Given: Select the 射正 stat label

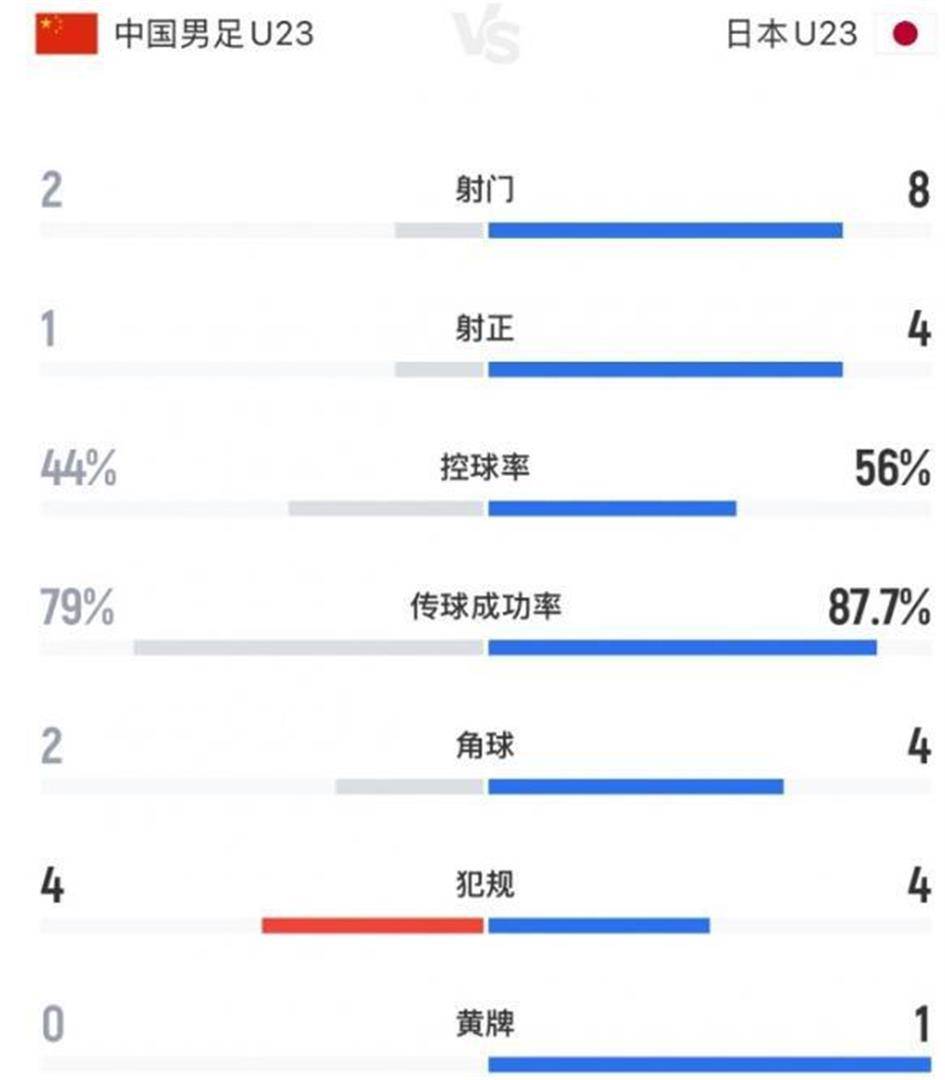Looking at the screenshot, I should pyautogui.click(x=485, y=328).
